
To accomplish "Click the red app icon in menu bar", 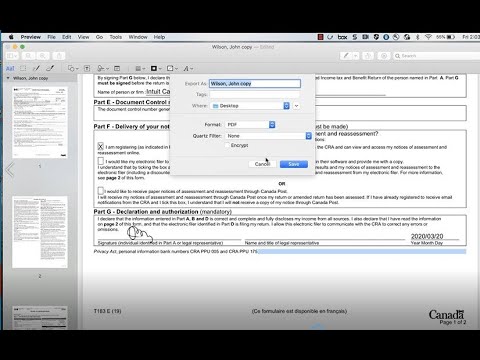I will (320, 37).
